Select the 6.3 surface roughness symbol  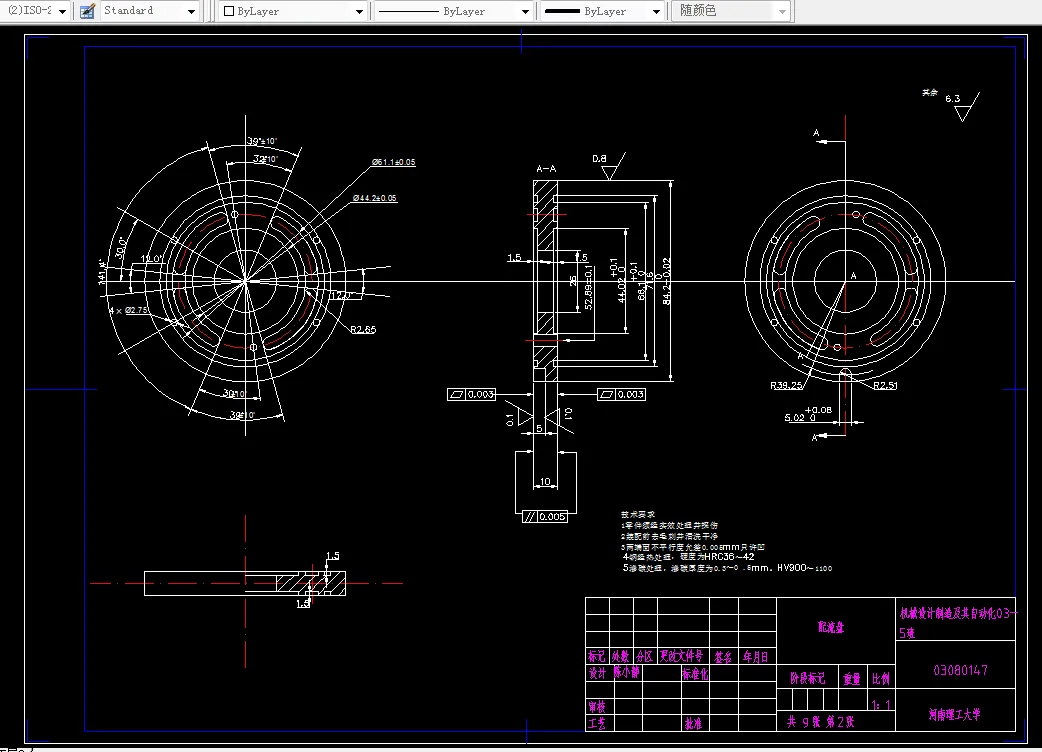pyautogui.click(x=962, y=106)
